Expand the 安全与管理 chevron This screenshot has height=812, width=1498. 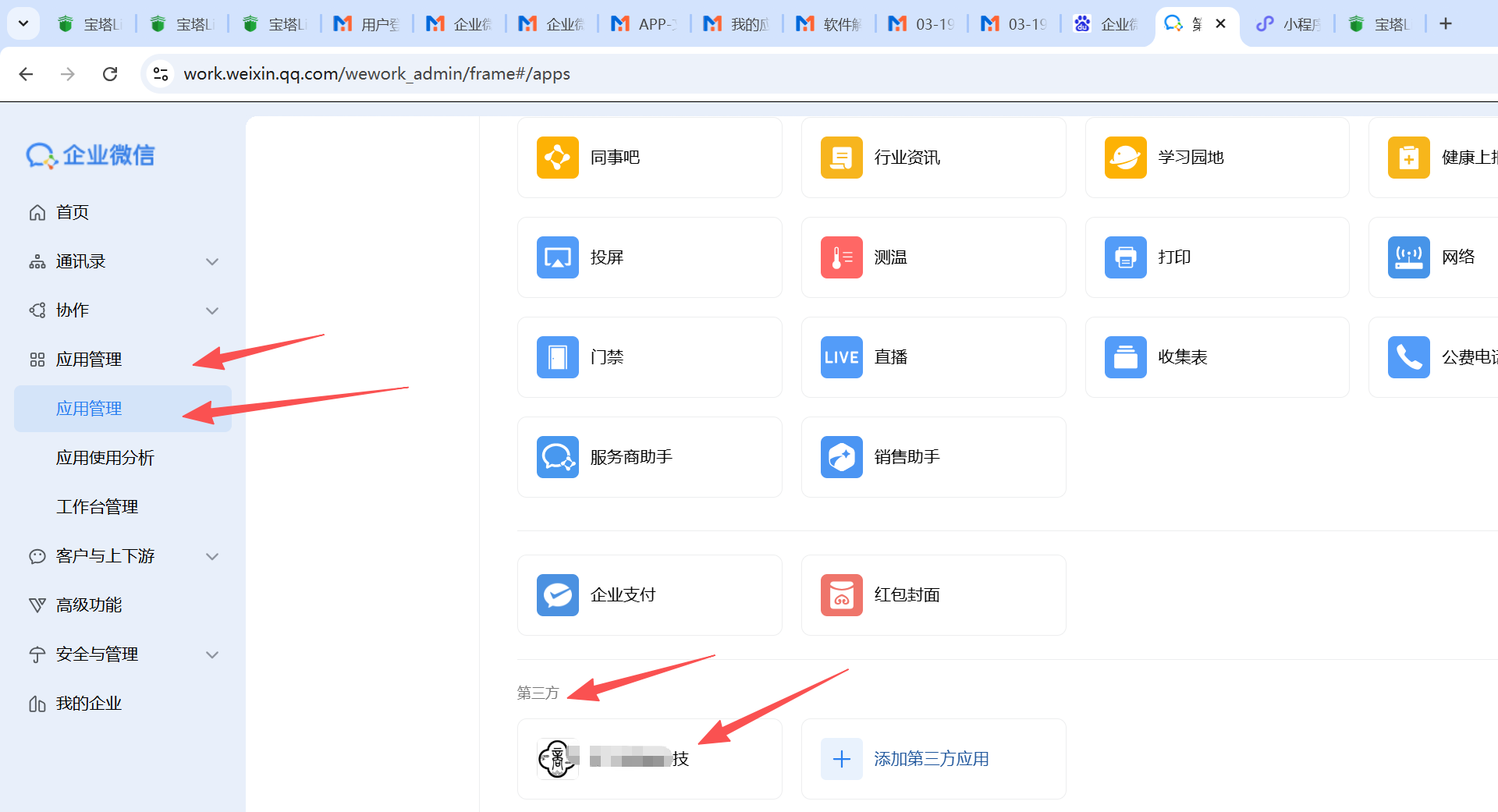212,654
